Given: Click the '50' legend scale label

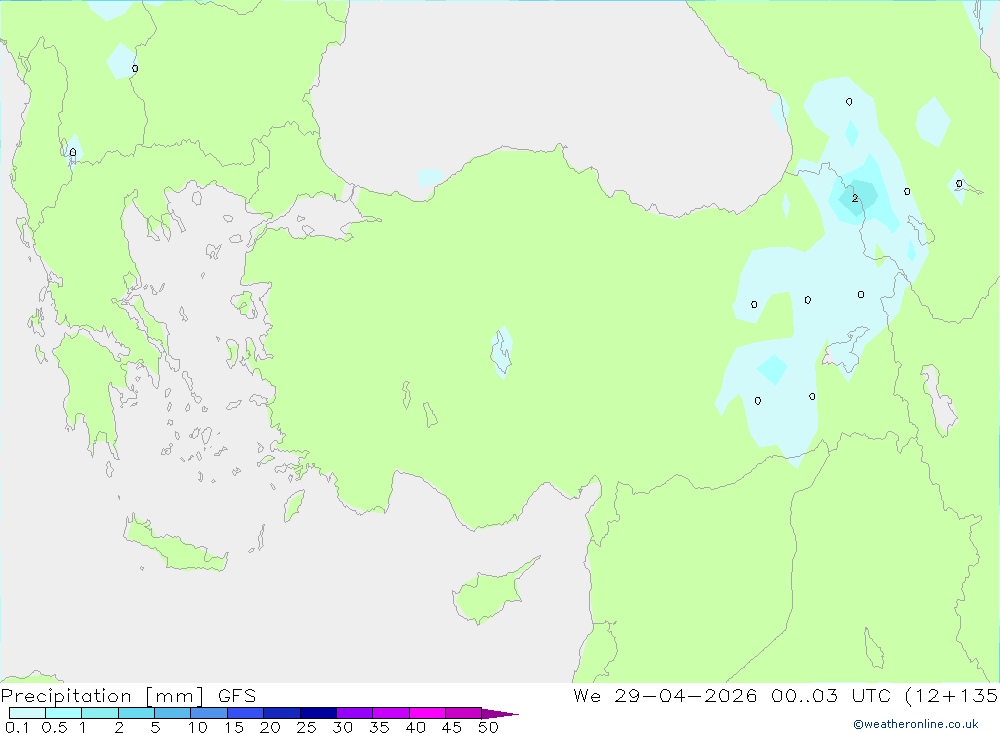Looking at the screenshot, I should tap(488, 727).
